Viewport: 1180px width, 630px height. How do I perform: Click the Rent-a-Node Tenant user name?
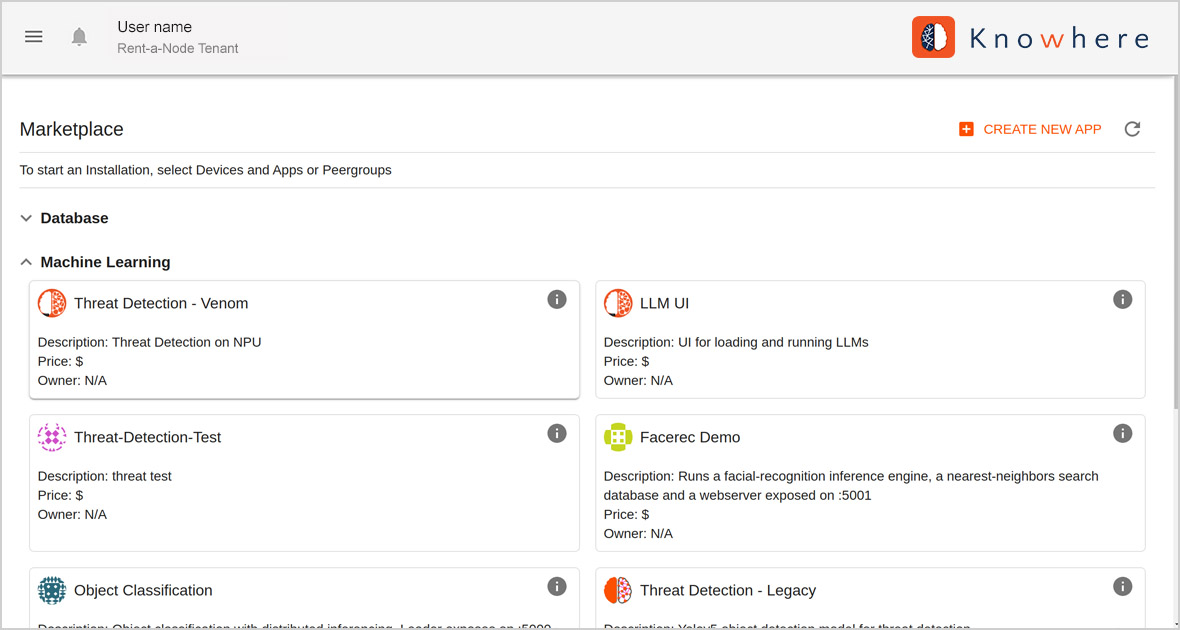[177, 48]
